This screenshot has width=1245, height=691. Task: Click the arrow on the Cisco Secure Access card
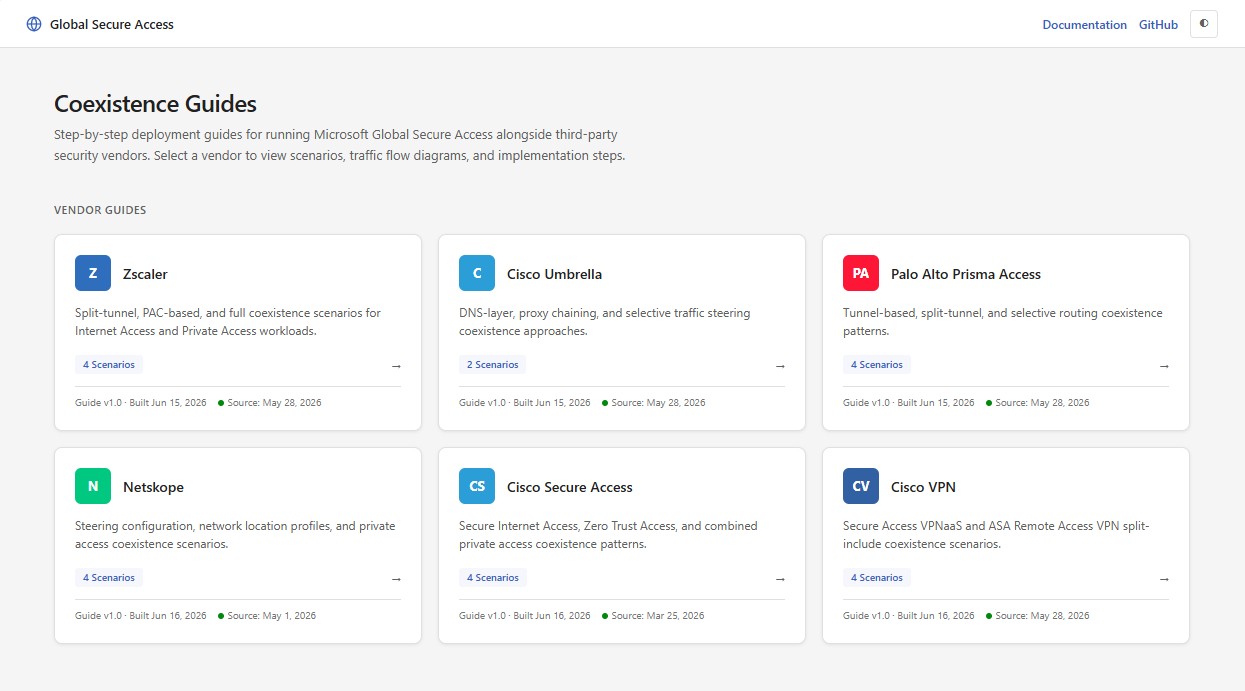point(780,579)
